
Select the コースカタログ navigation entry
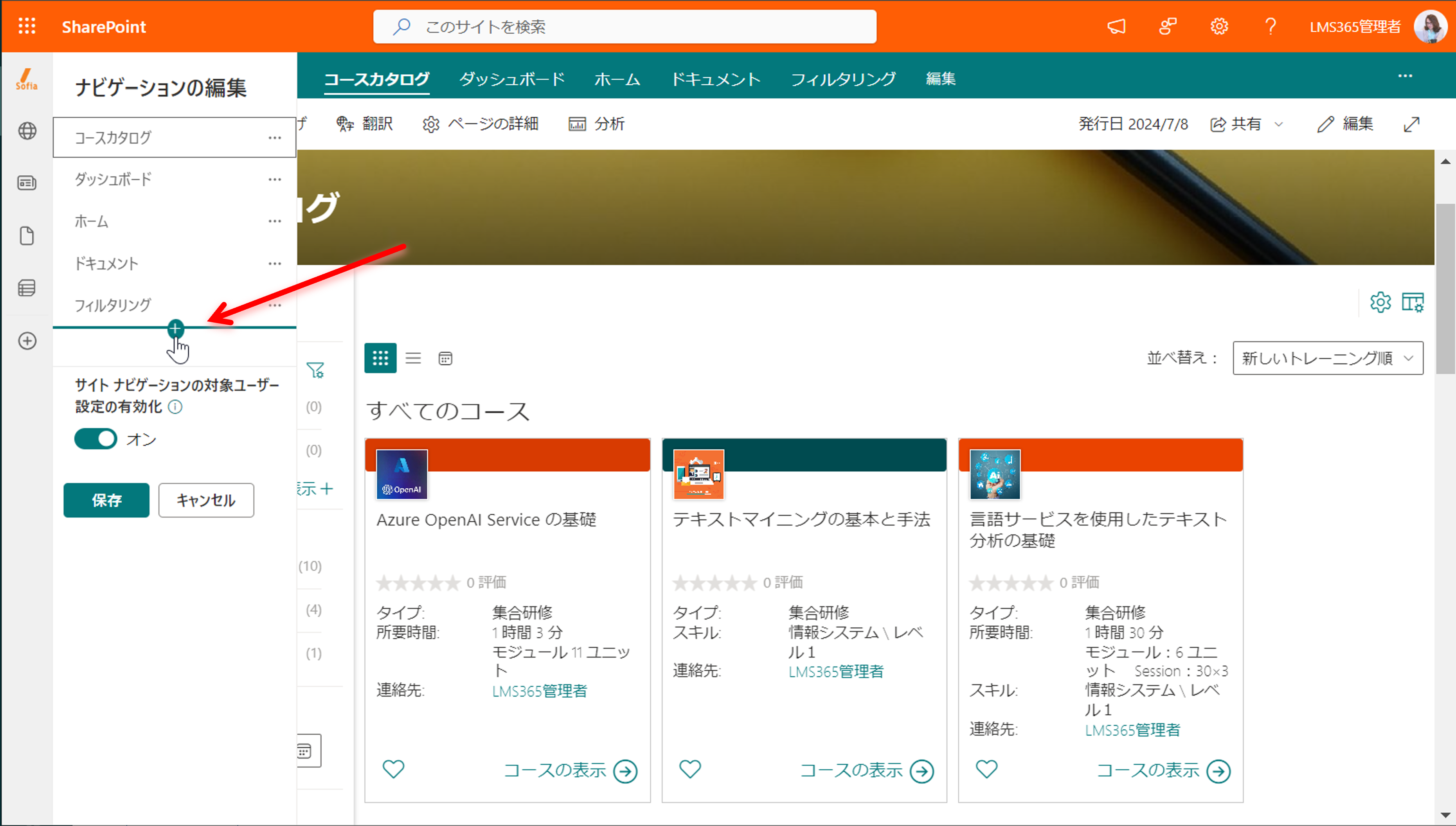[x=174, y=137]
